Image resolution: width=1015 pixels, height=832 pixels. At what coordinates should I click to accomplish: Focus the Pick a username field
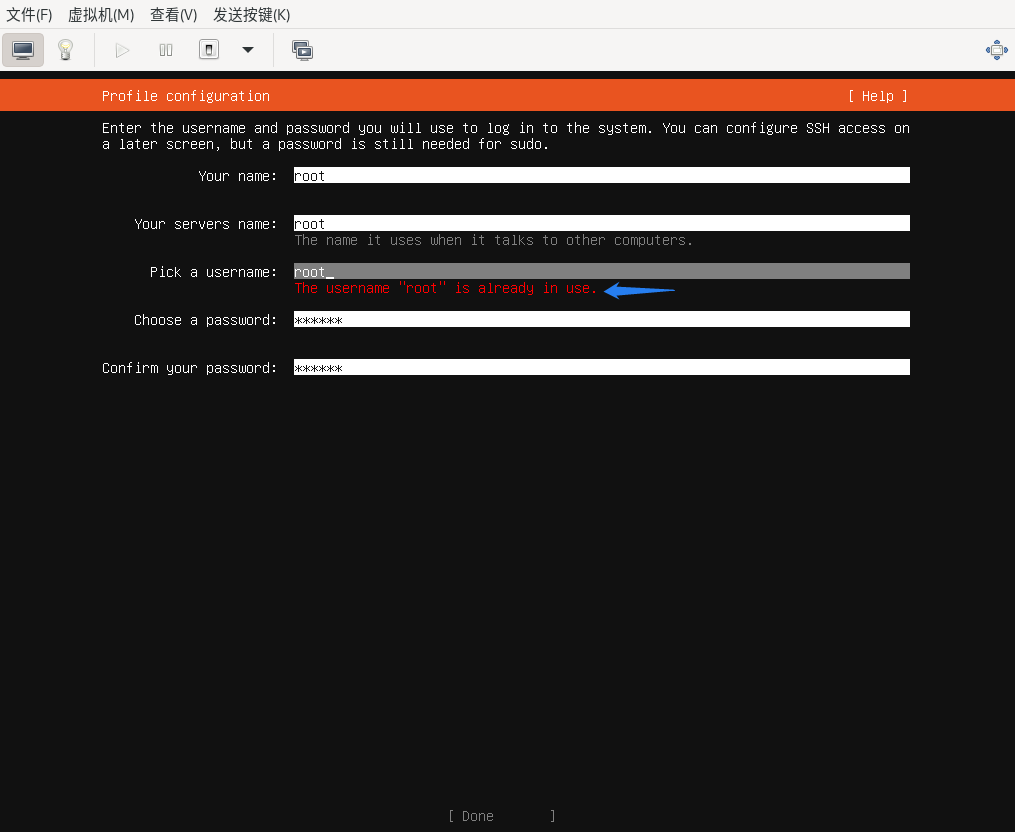point(601,271)
